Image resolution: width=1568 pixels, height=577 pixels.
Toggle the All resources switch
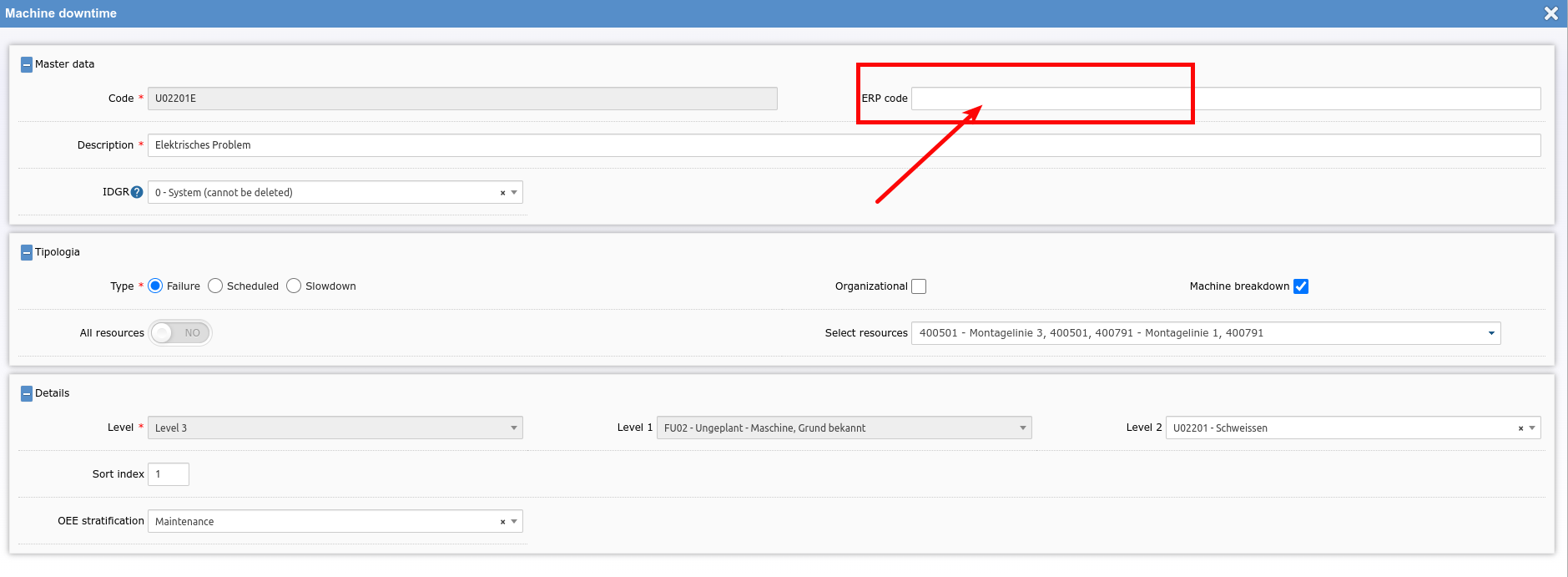180,333
